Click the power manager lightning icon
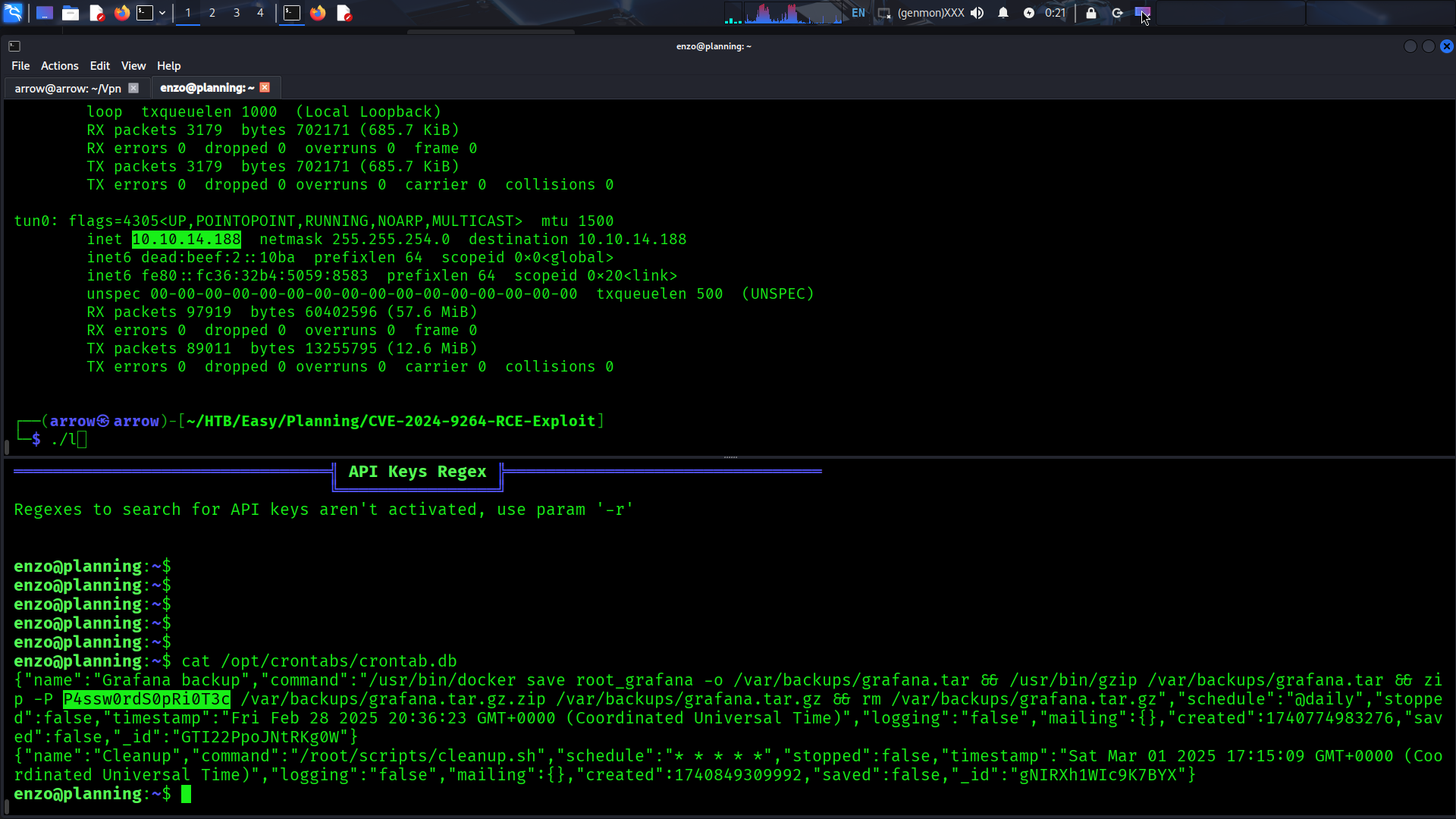The image size is (1456, 819). coord(1028,13)
